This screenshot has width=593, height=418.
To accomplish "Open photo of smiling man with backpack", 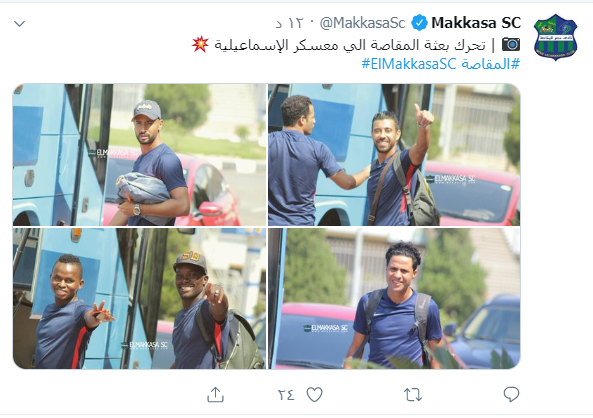I will (x=394, y=298).
